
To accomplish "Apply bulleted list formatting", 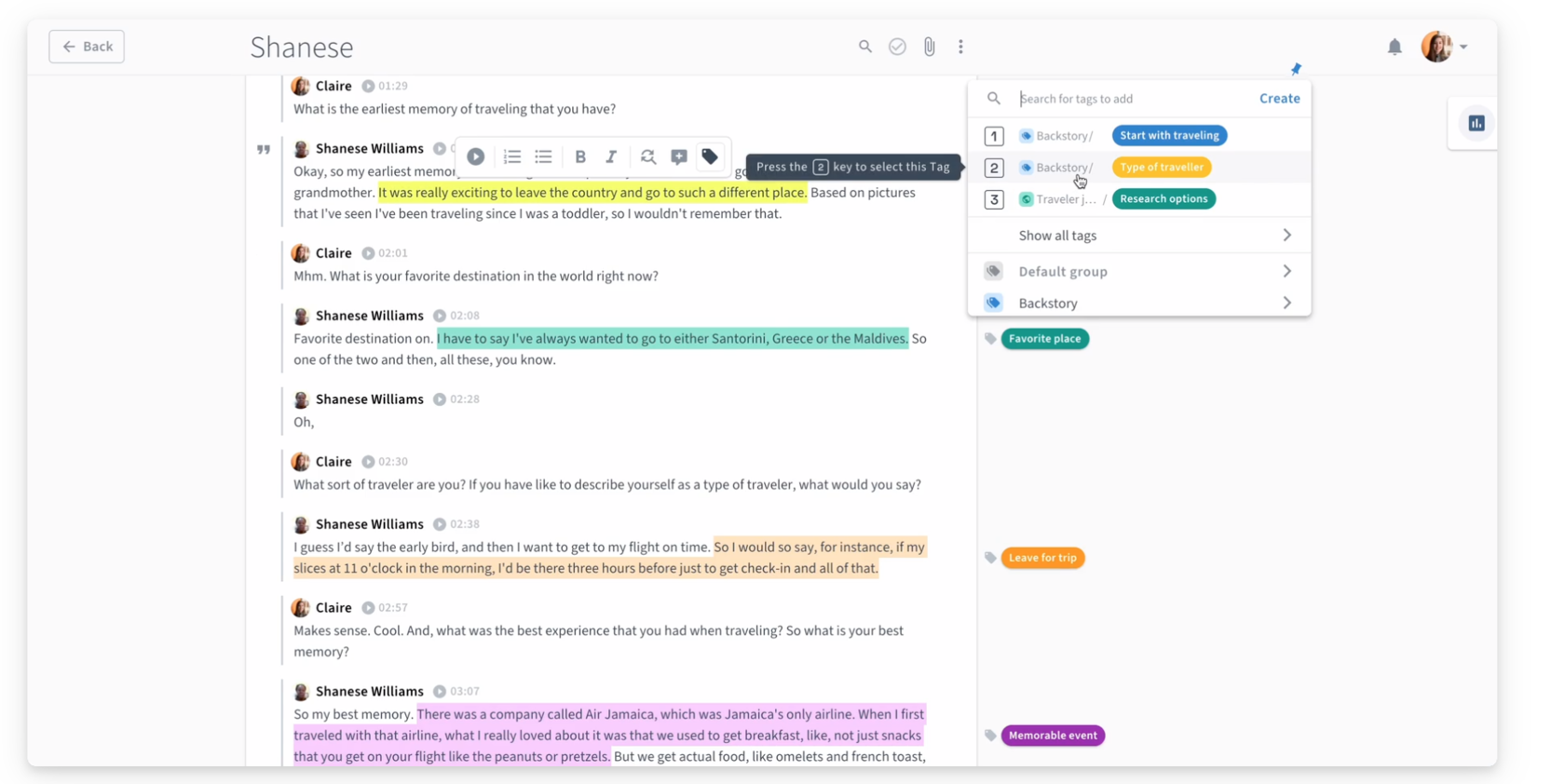I will click(x=543, y=156).
